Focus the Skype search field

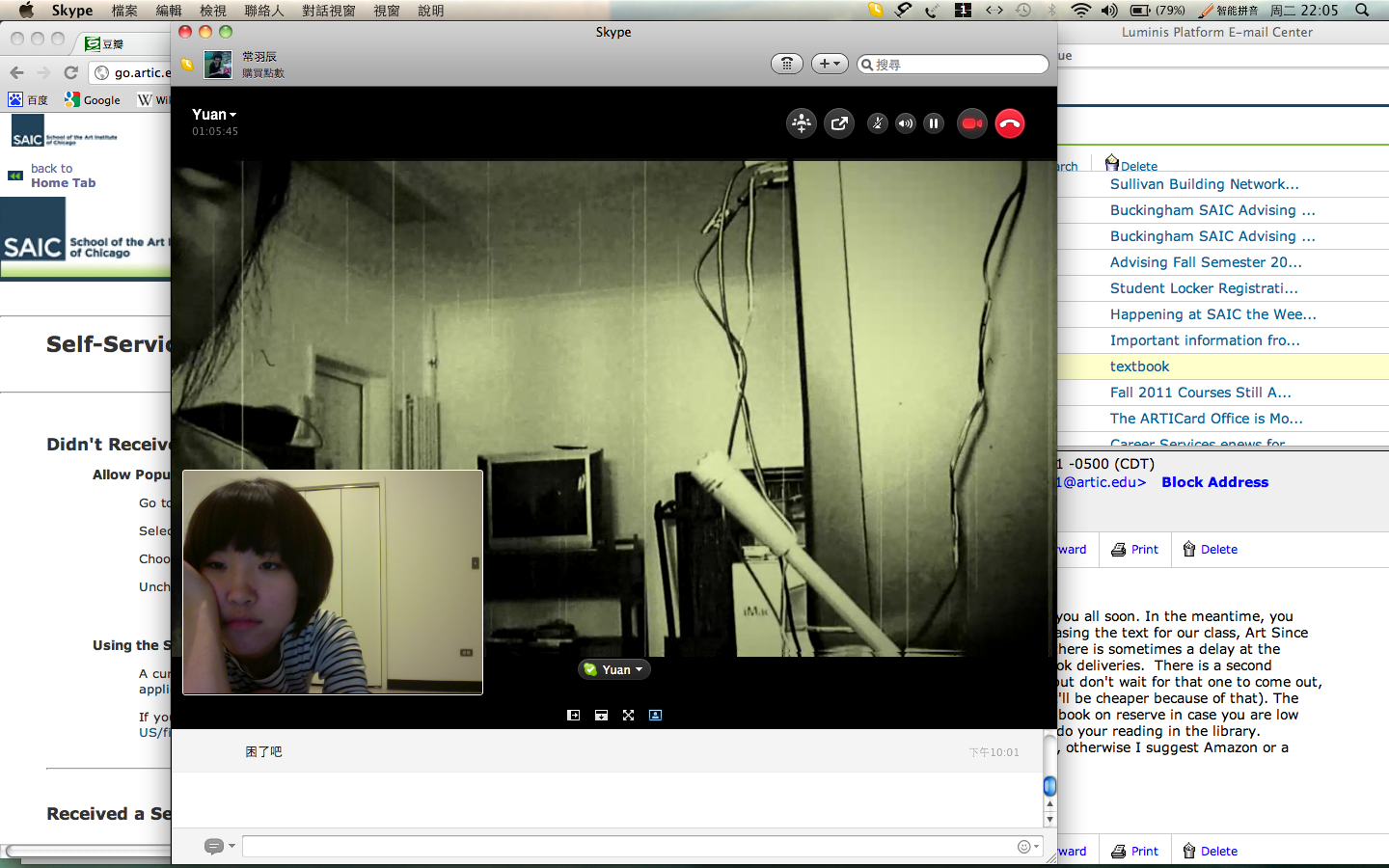coord(953,65)
